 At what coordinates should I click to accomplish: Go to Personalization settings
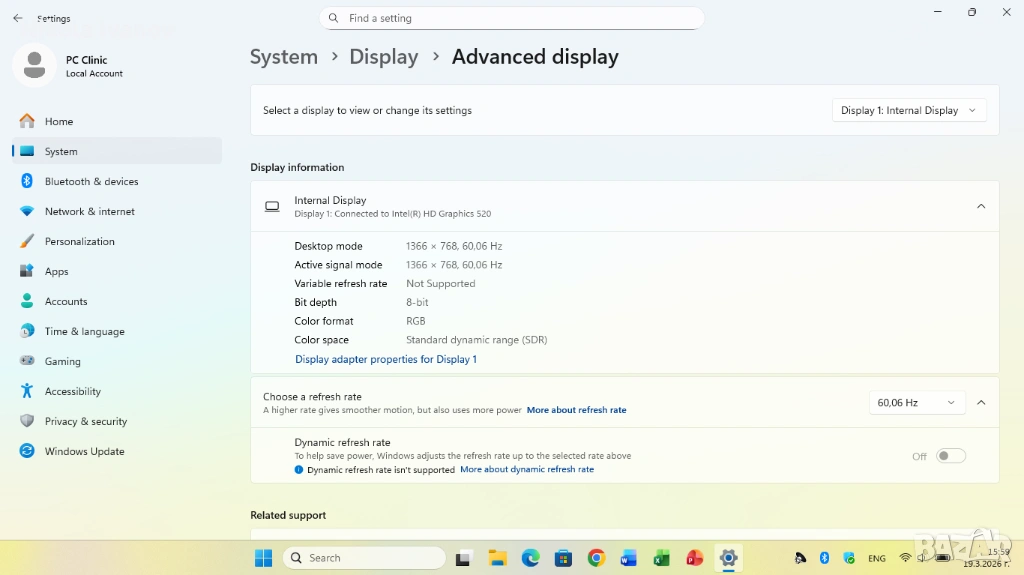[x=79, y=241]
